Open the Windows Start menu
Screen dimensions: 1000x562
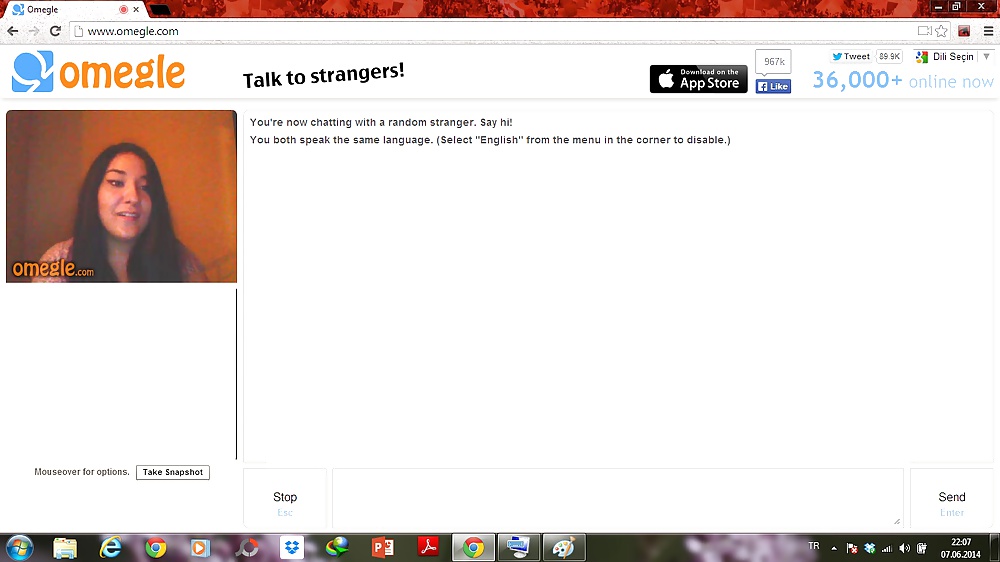[x=19, y=548]
